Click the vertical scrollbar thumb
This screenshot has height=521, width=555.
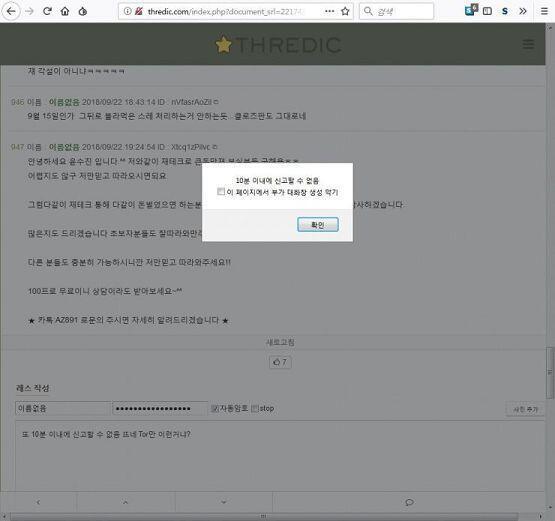pyautogui.click(x=550, y=372)
